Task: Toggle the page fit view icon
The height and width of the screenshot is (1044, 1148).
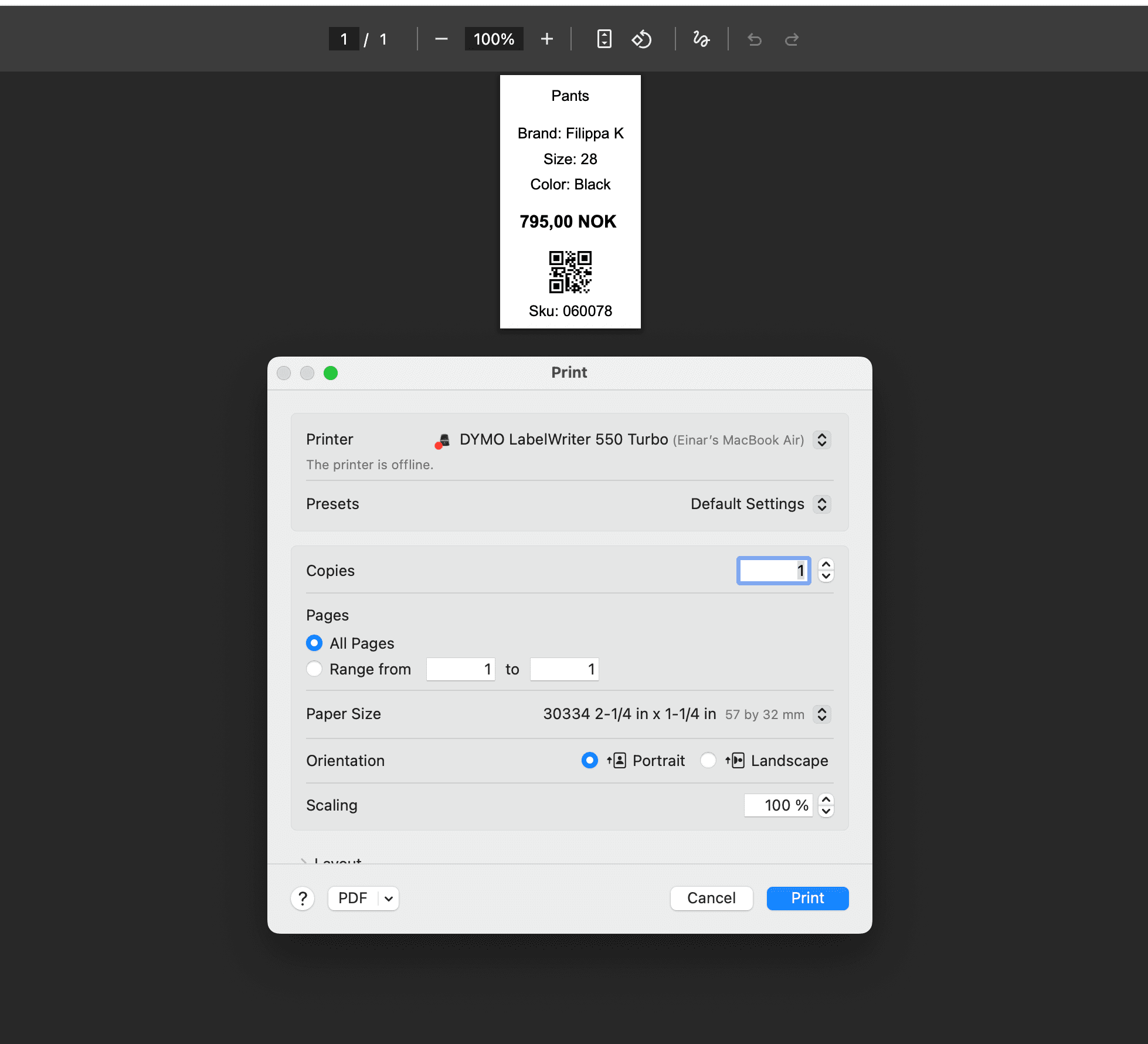Action: pyautogui.click(x=603, y=39)
